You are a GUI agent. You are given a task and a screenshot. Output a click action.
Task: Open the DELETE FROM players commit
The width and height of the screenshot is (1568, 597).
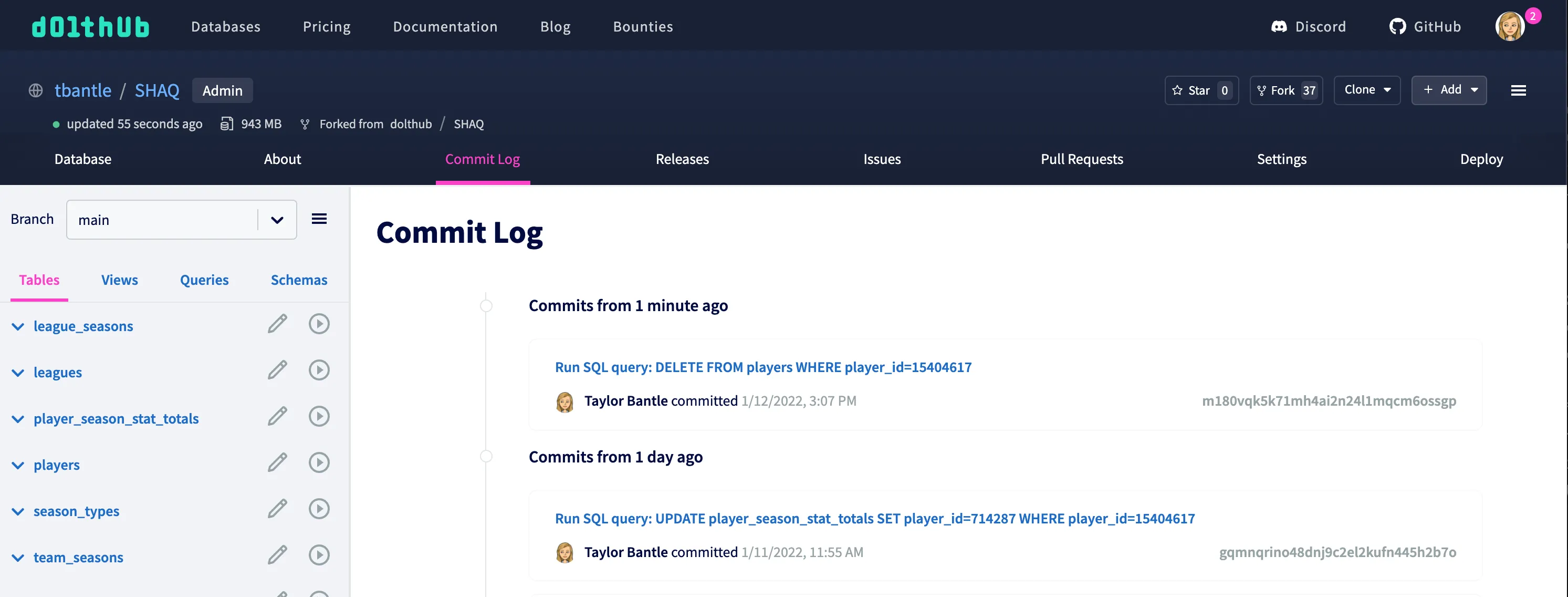coord(762,367)
